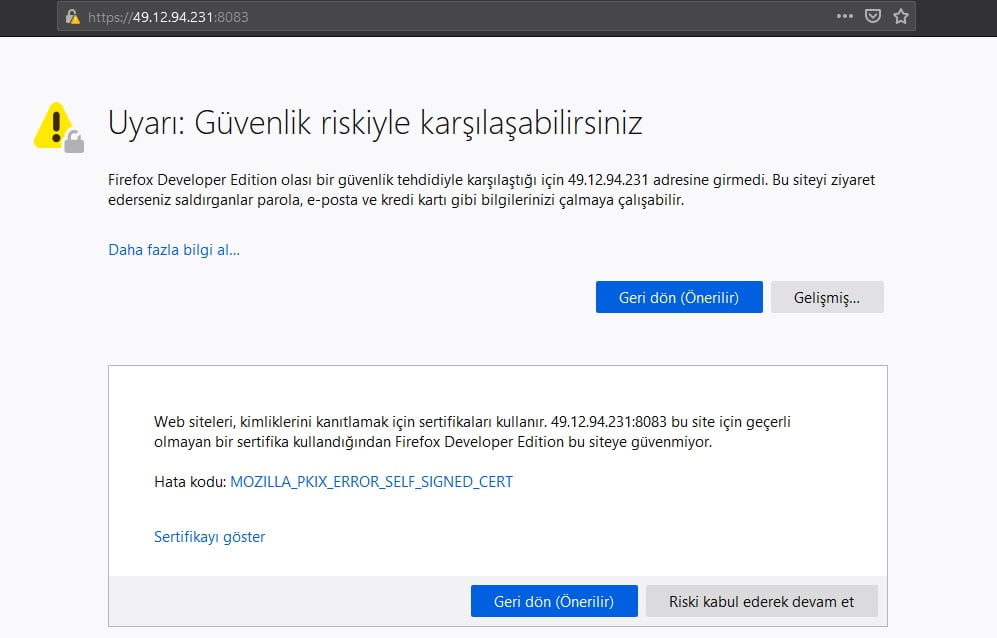Screen dimensions: 997x638
Task: Click the 'Gelişmiş...' button
Action: pos(827,297)
